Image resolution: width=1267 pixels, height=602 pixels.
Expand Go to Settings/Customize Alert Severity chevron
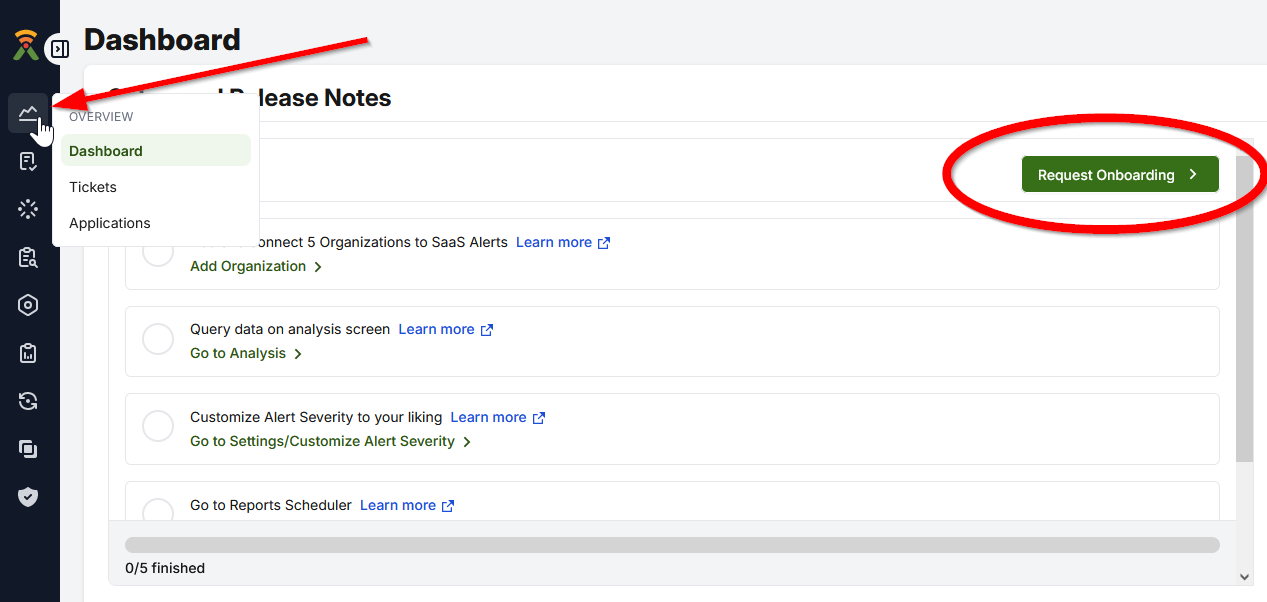point(467,441)
